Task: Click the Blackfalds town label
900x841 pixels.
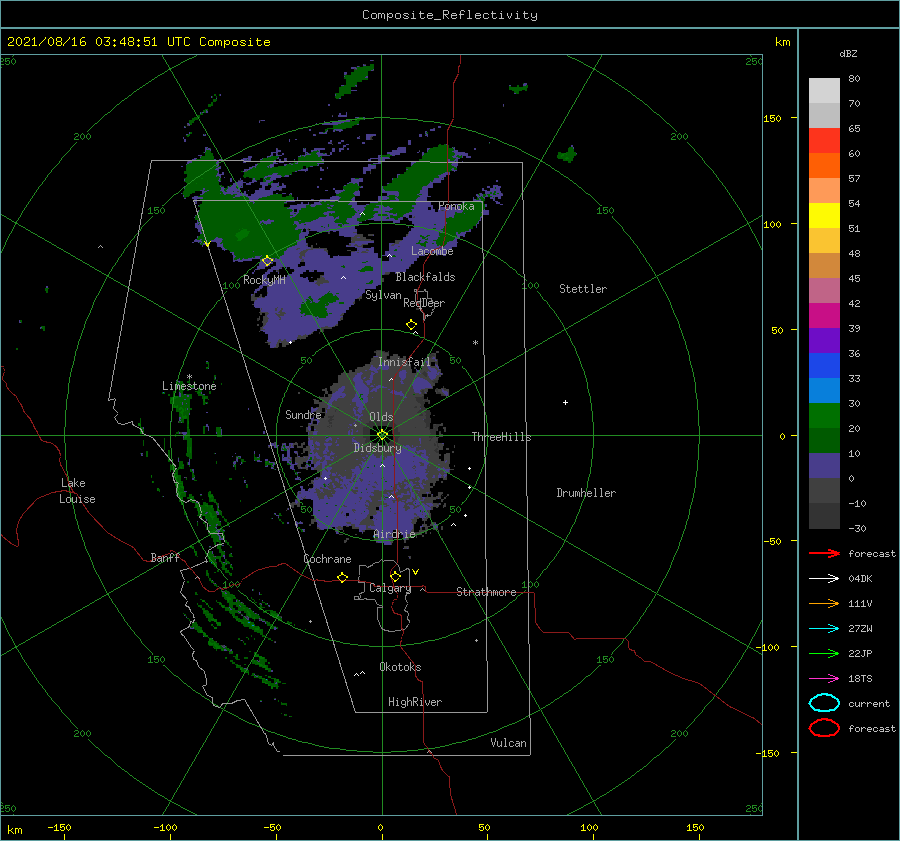Action: (425, 277)
